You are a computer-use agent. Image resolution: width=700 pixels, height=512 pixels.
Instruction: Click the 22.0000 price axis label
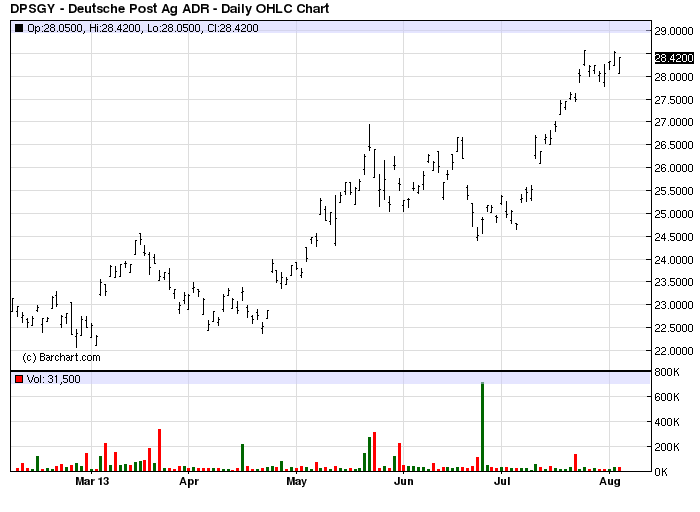tap(674, 351)
